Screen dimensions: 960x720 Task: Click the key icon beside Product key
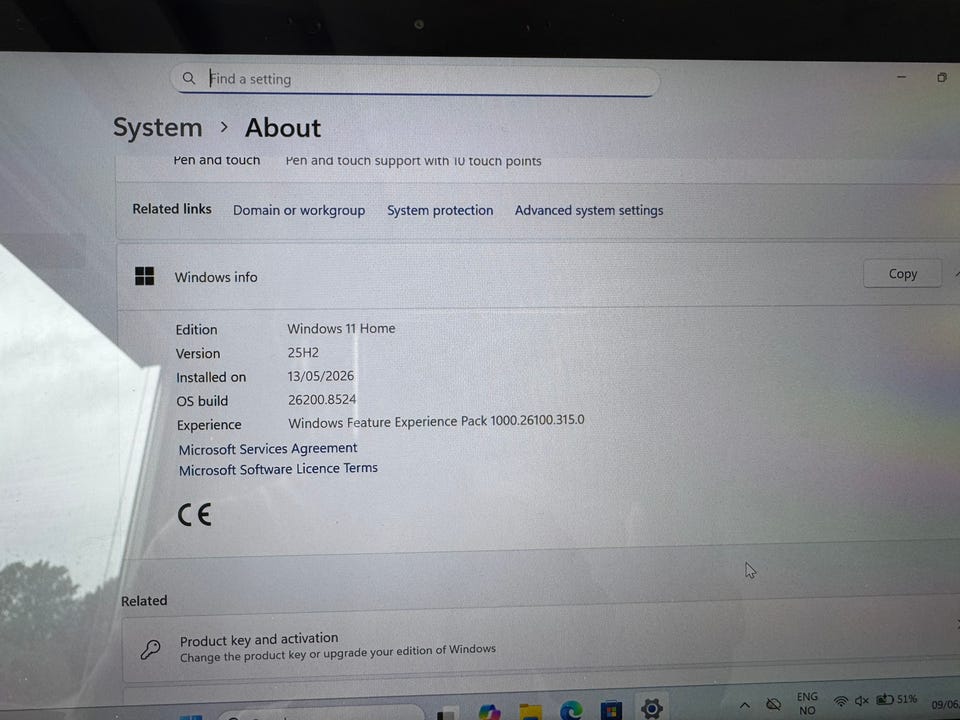150,649
